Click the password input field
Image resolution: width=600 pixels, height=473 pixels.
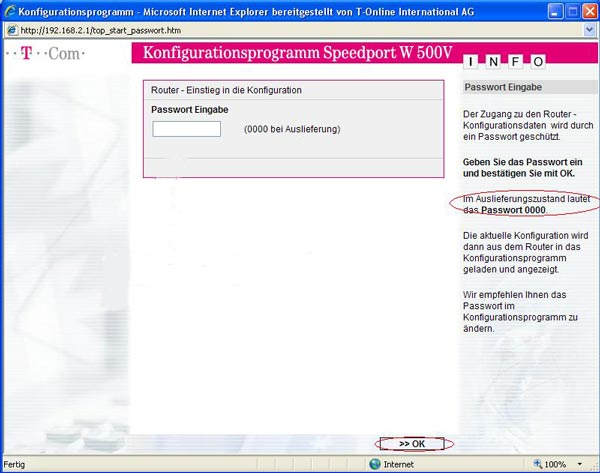[x=186, y=129]
